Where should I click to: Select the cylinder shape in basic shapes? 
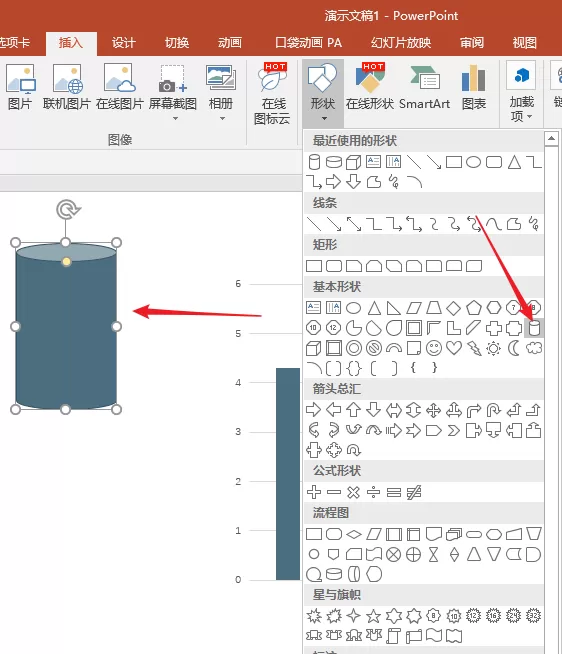tap(534, 328)
